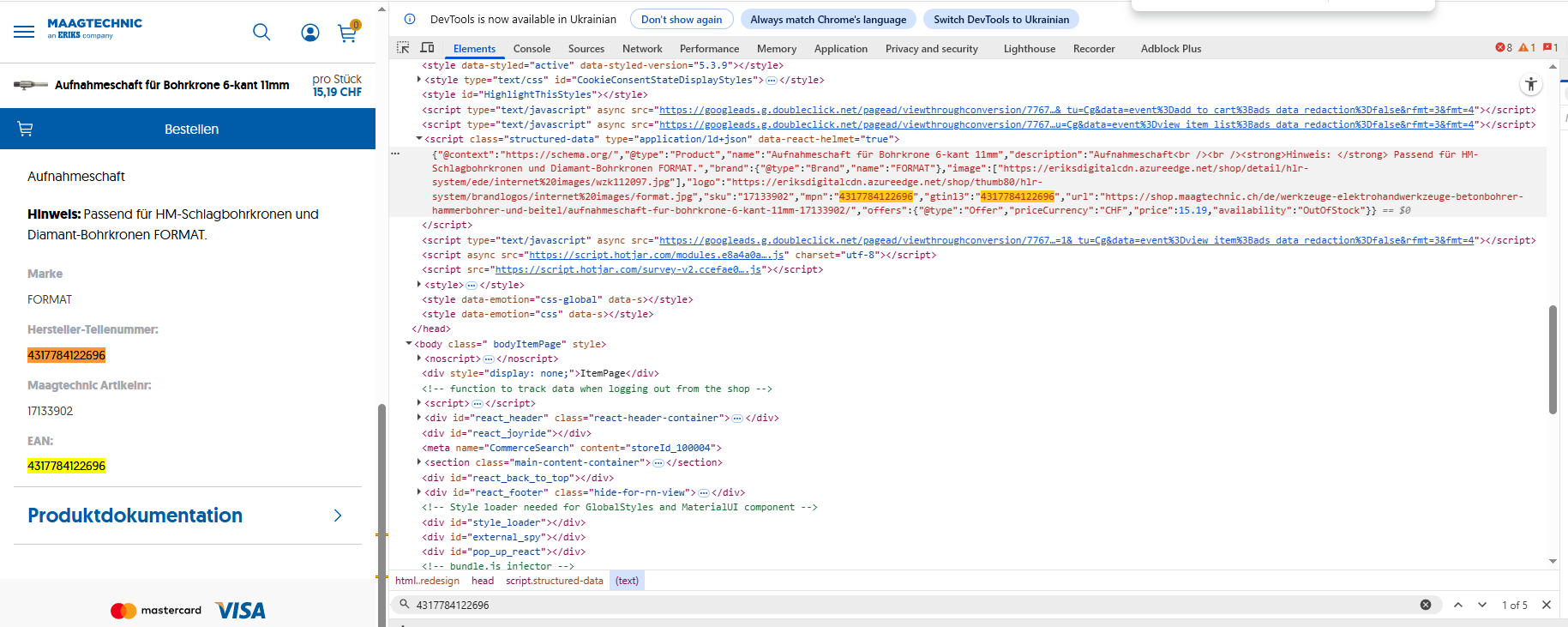The height and width of the screenshot is (627, 1568).
Task: Click the Elements panel vertical scrollbar
Action: pyautogui.click(x=1553, y=359)
